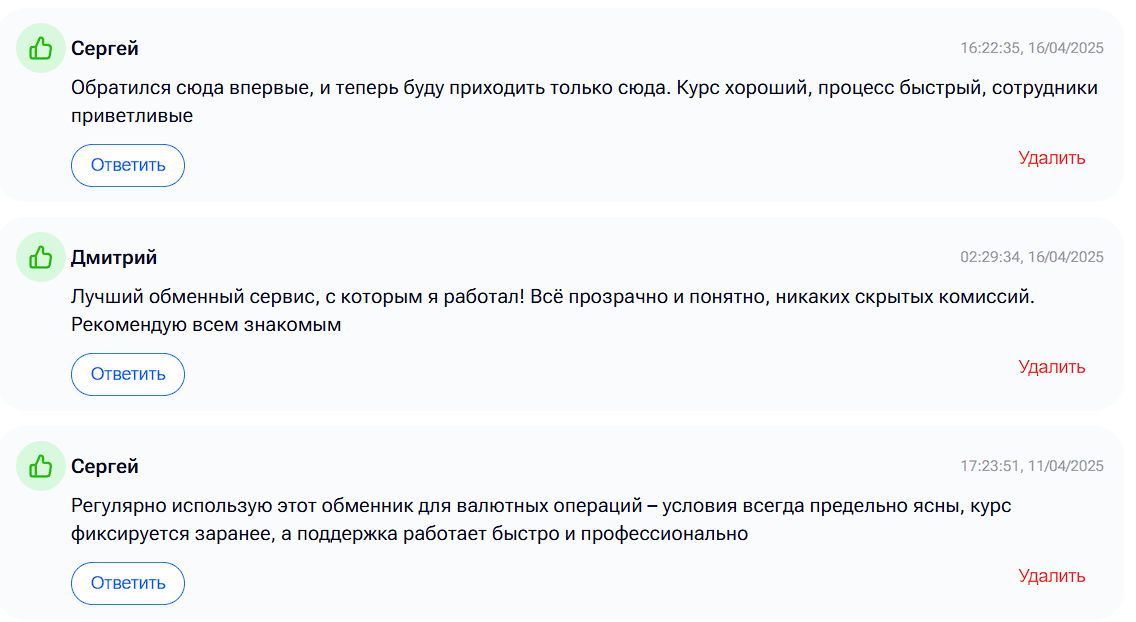
Task: Click timestamp 16:22:35, 16/04/2025
Action: pos(1032,48)
